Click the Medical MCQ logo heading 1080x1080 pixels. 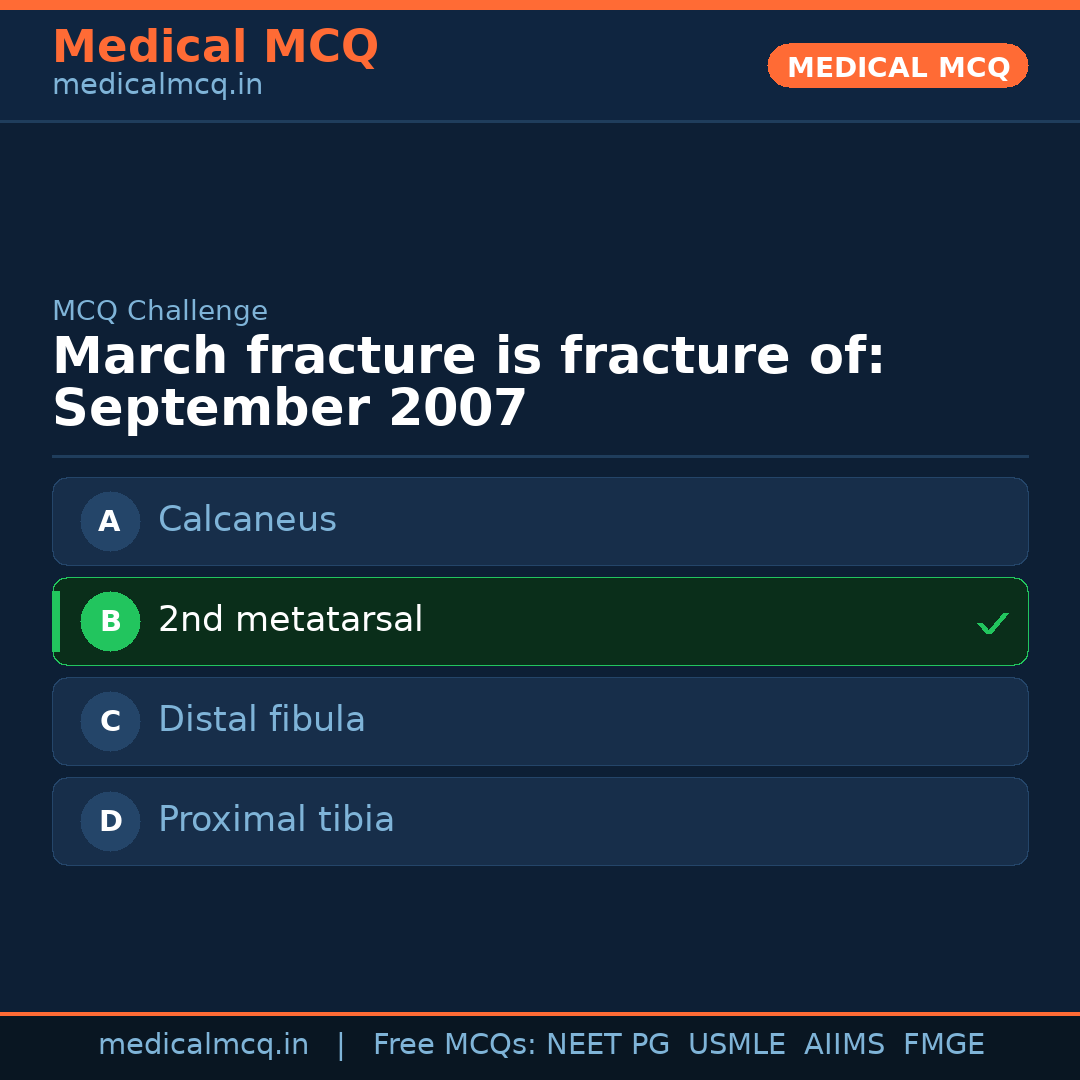click(x=215, y=46)
